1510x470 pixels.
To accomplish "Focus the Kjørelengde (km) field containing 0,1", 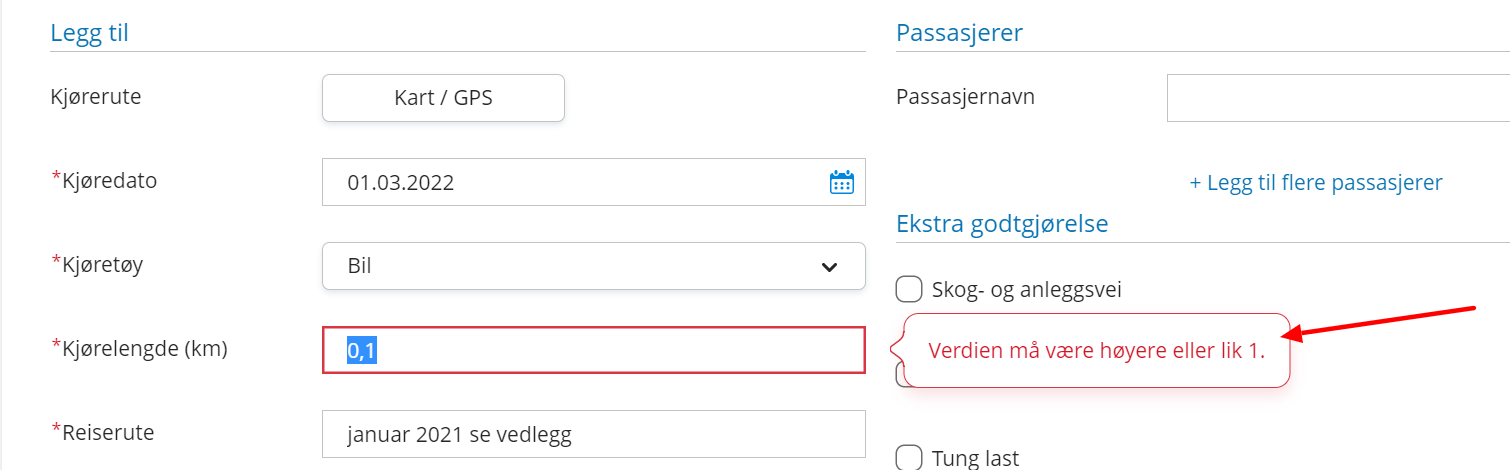I will (x=594, y=350).
